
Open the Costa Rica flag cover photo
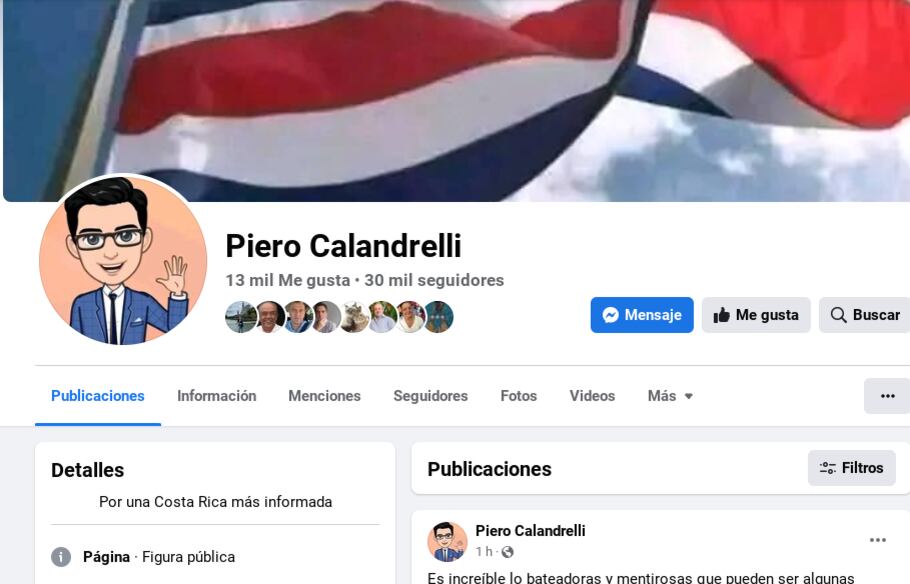click(456, 100)
